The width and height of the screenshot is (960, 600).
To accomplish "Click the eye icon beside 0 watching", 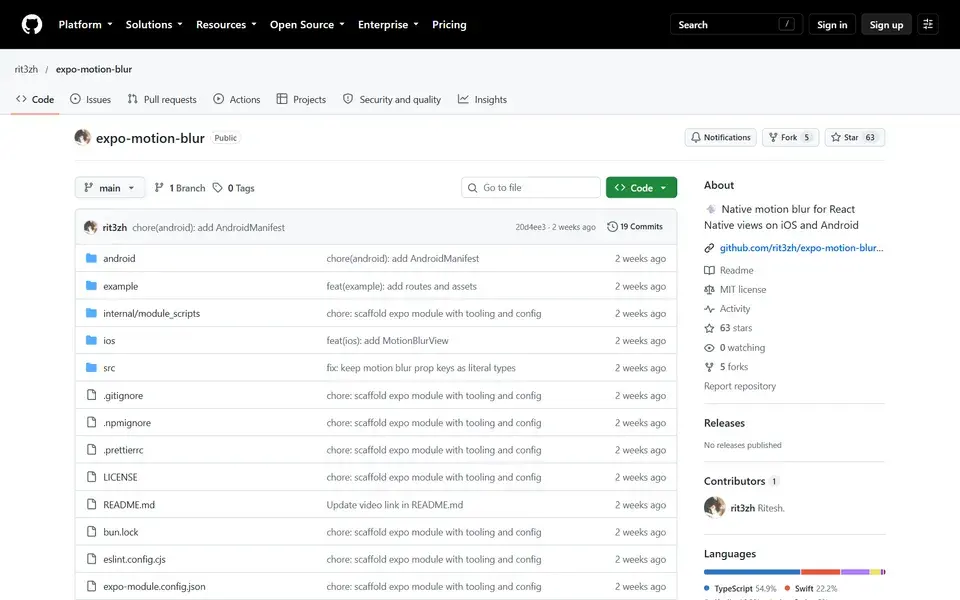I will pyautogui.click(x=709, y=348).
